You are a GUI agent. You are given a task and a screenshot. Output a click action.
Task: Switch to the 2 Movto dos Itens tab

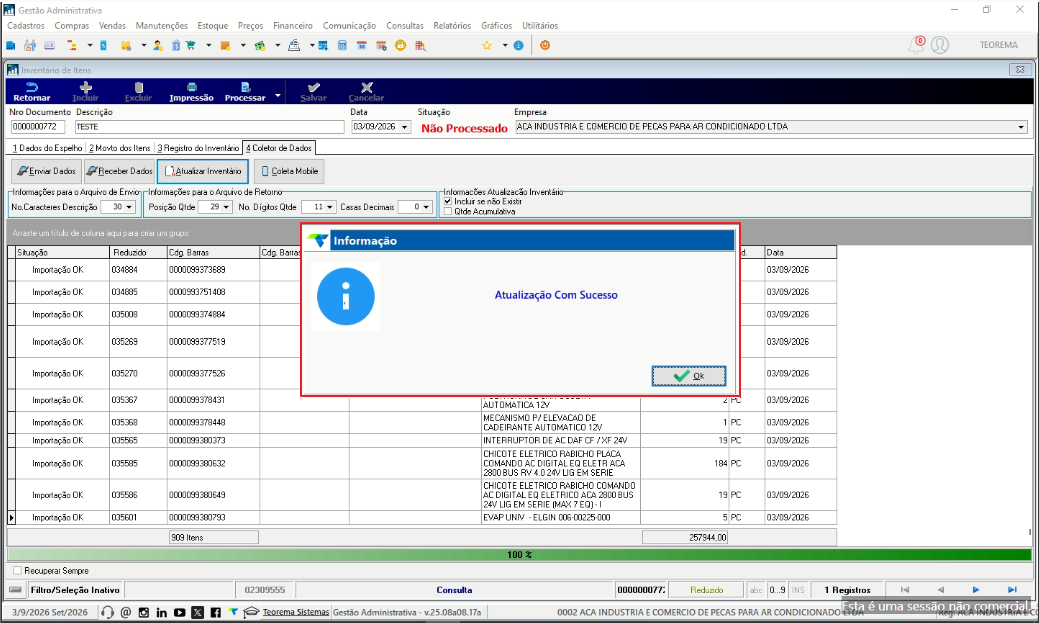point(119,148)
